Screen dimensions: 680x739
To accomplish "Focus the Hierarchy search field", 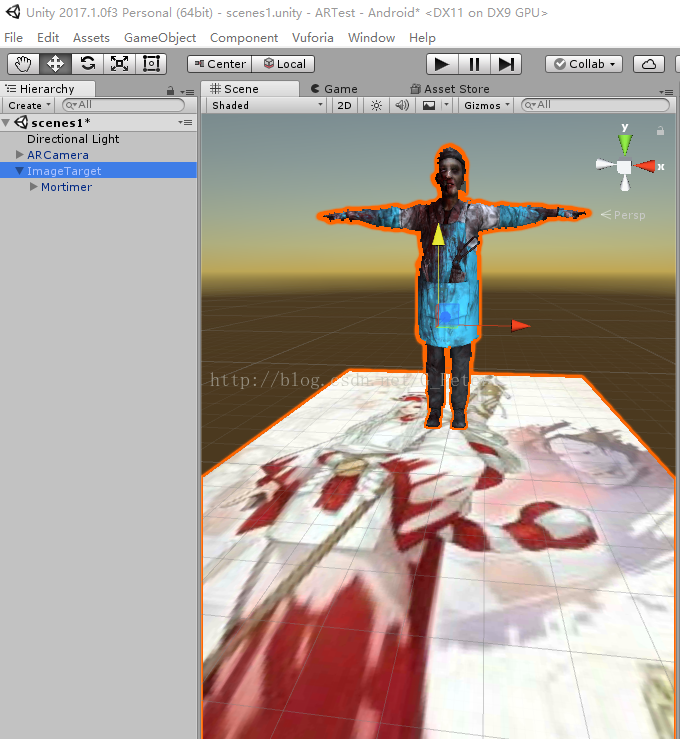I will coord(123,105).
